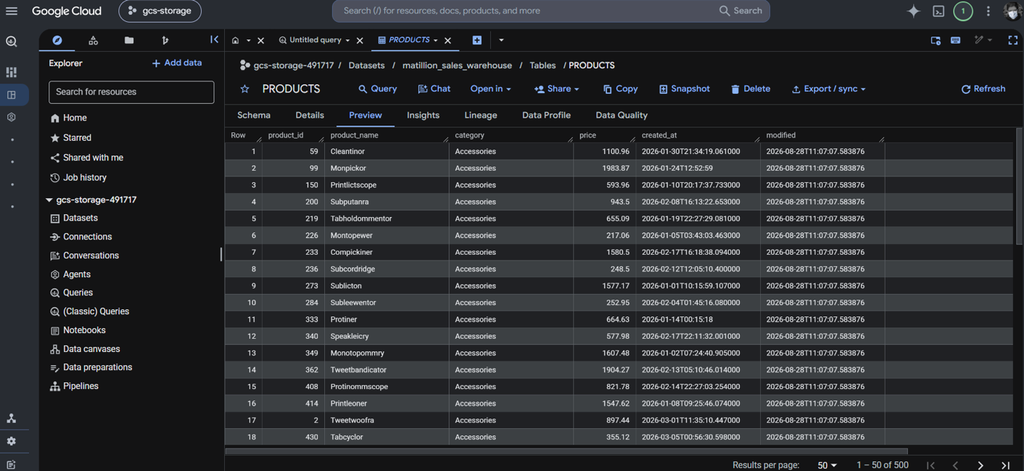Click the Snapshot button

click(684, 89)
